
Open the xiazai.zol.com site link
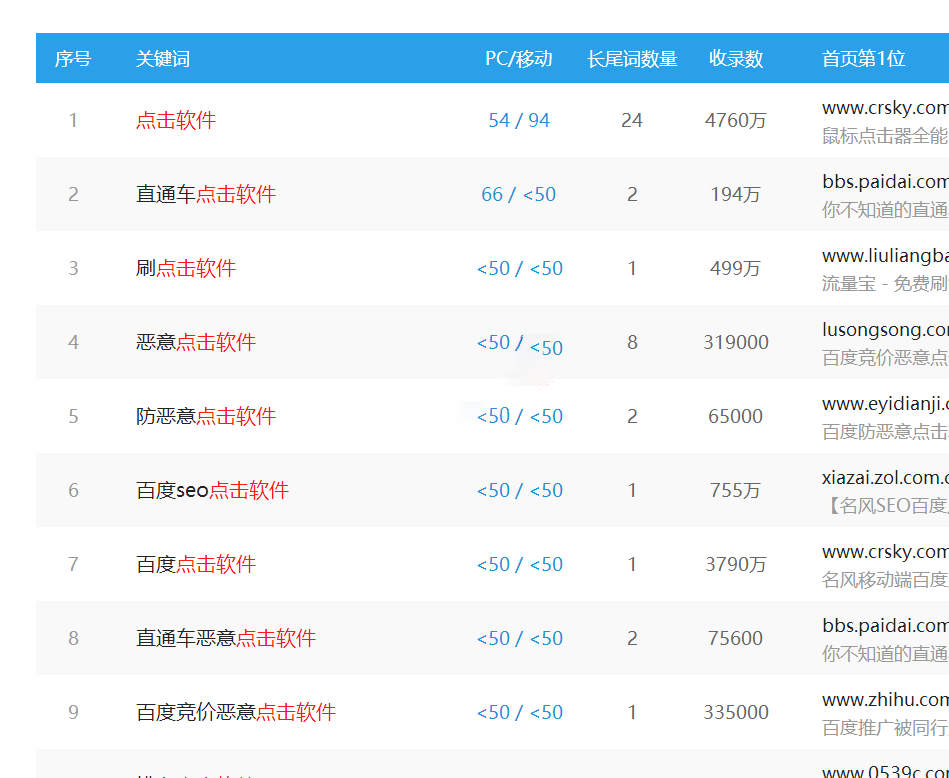(x=885, y=477)
